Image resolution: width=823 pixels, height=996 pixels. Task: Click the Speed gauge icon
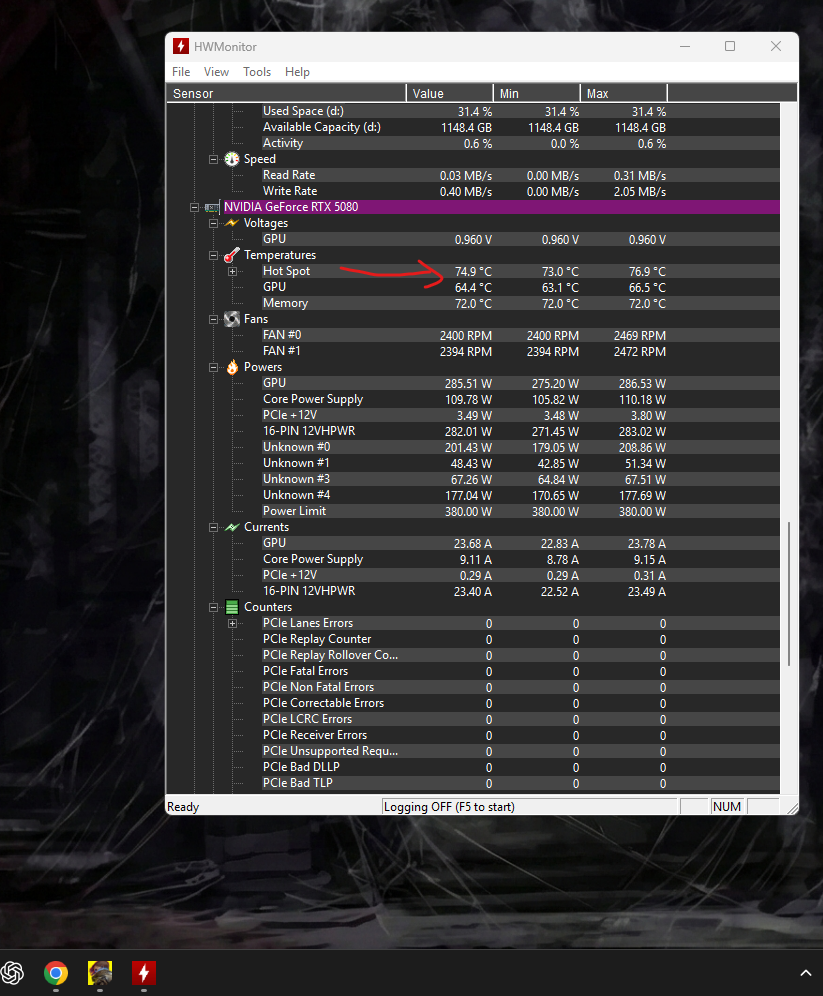(x=232, y=159)
